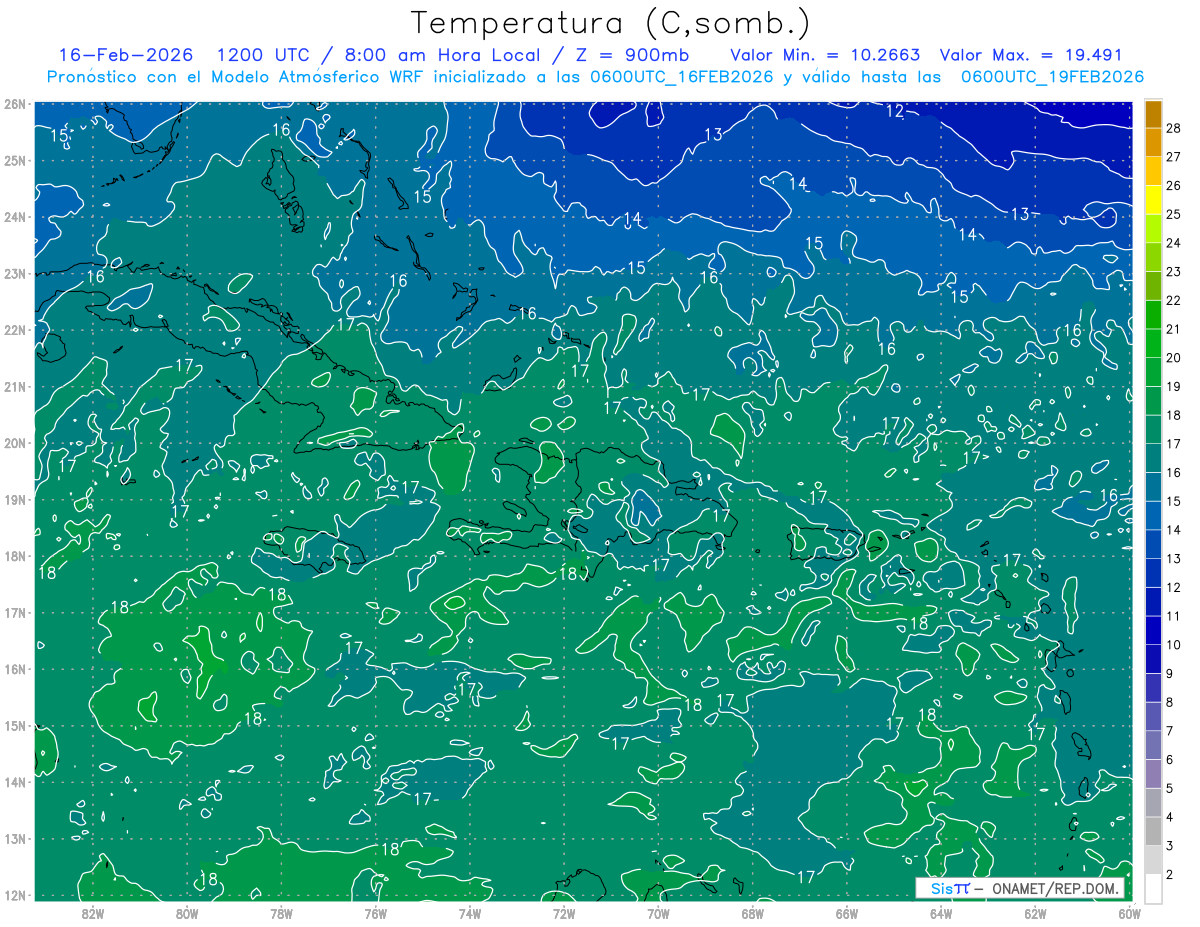
Task: Click the latitude axis label "12N"
Action: point(15,895)
